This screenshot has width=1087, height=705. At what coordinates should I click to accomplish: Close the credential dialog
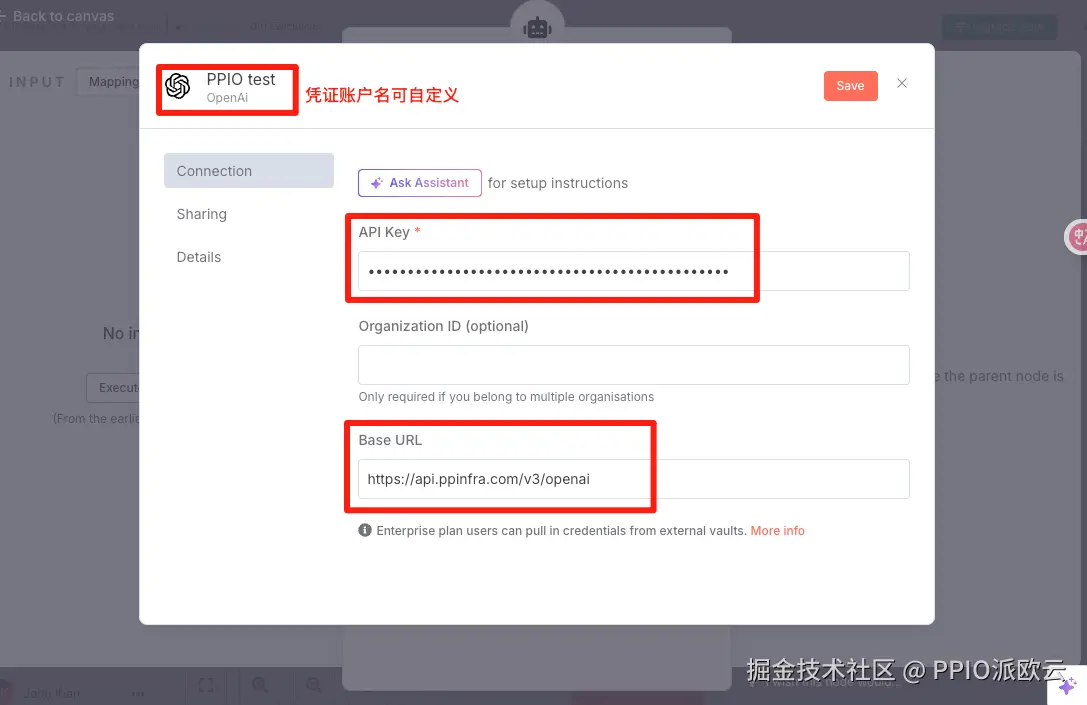coord(902,83)
